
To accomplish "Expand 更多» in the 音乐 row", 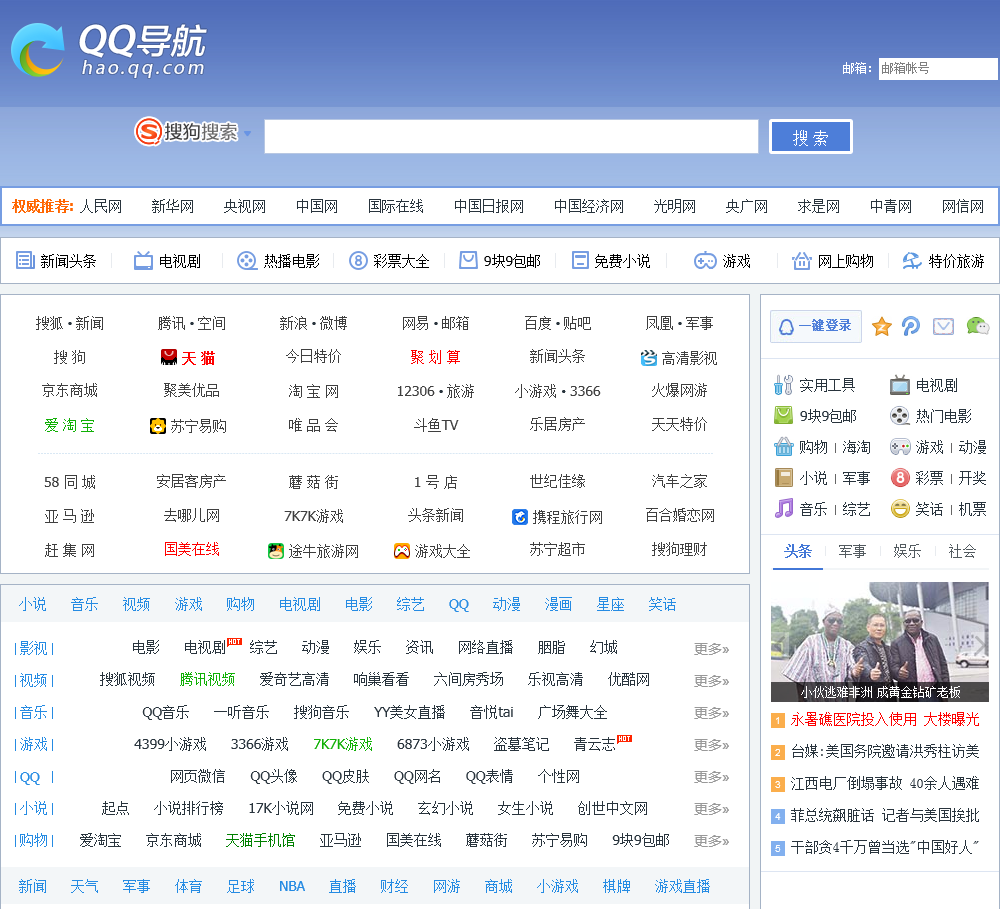I will (711, 713).
